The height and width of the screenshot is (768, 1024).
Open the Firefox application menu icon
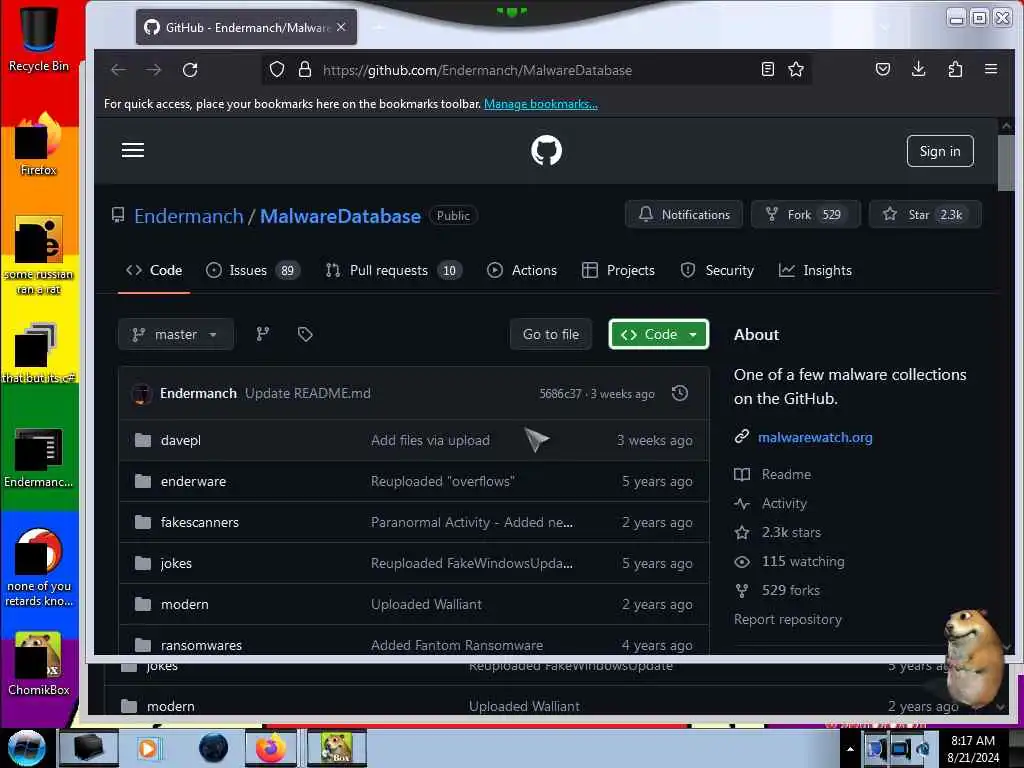coord(991,69)
